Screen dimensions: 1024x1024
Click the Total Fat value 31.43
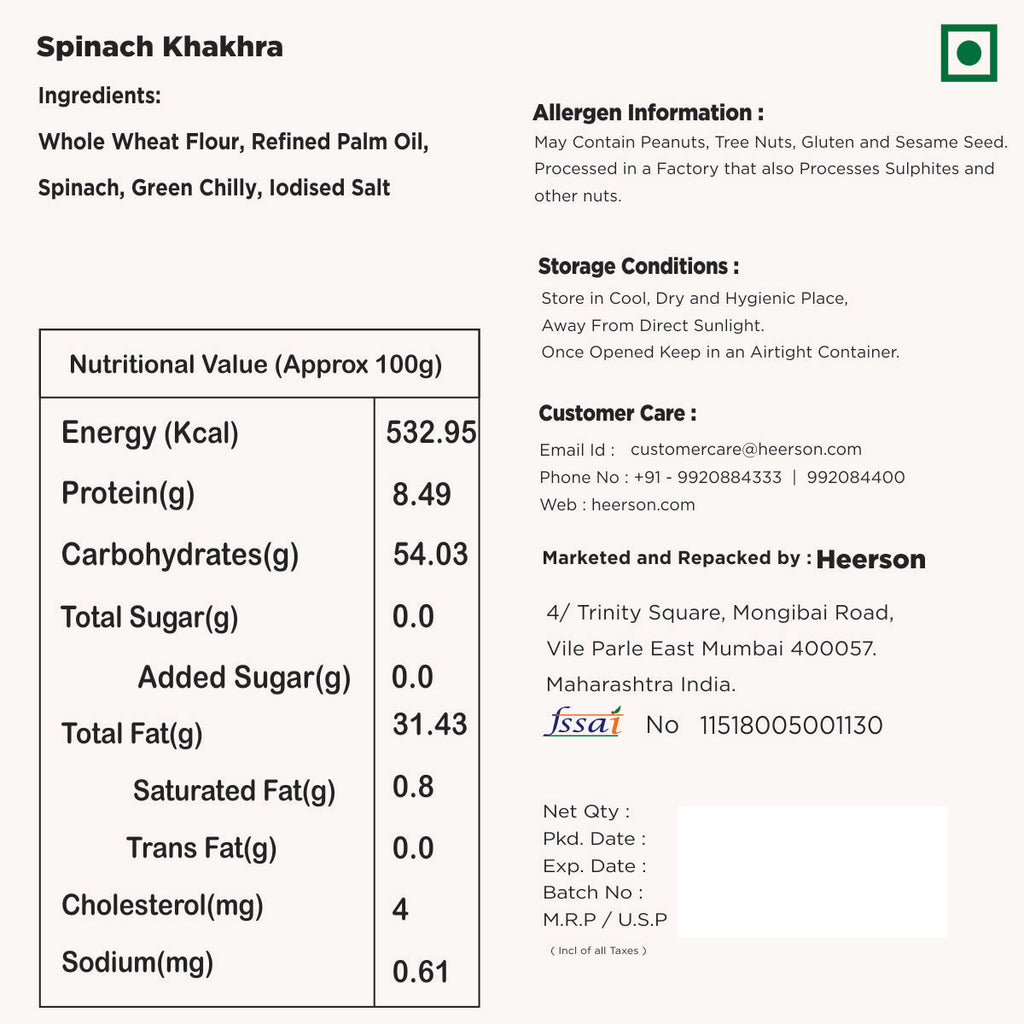coord(430,724)
